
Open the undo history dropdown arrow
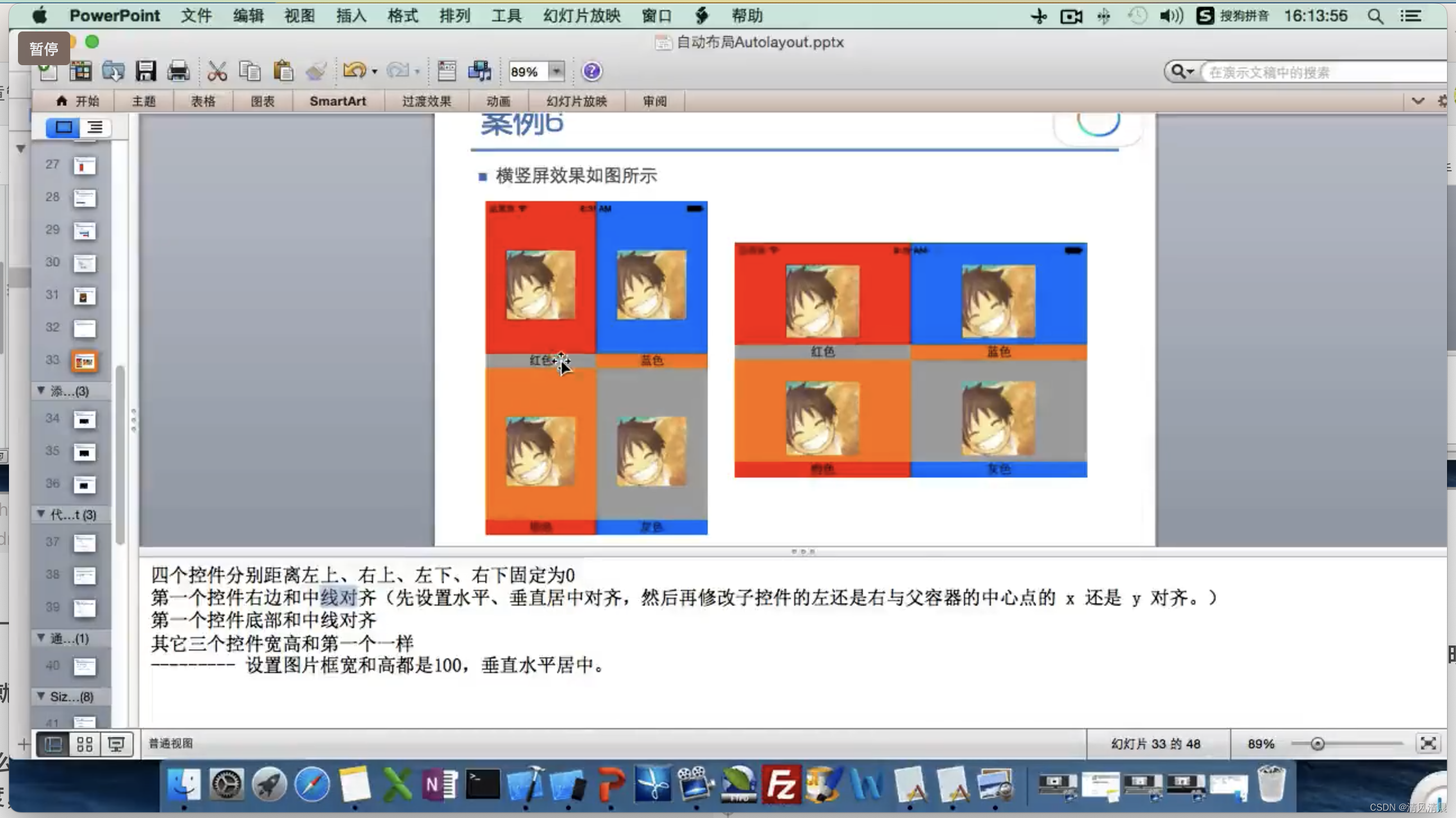(x=374, y=71)
